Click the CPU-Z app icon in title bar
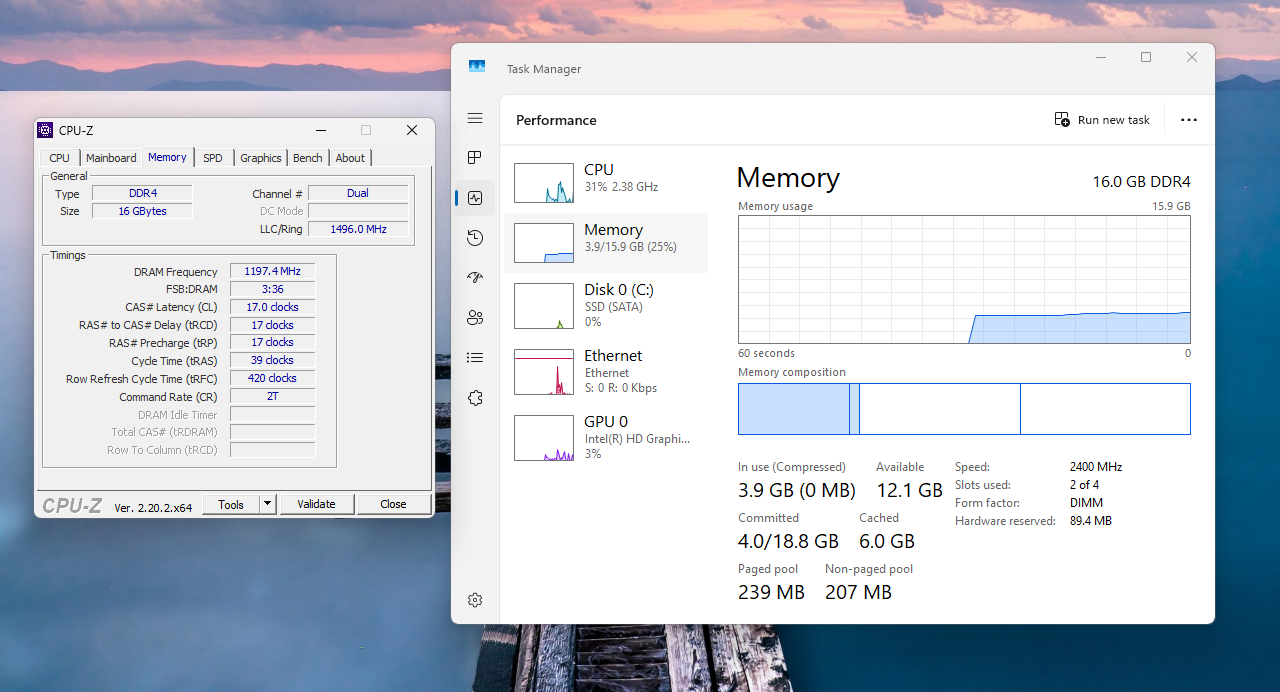1280x692 pixels. click(x=45, y=130)
